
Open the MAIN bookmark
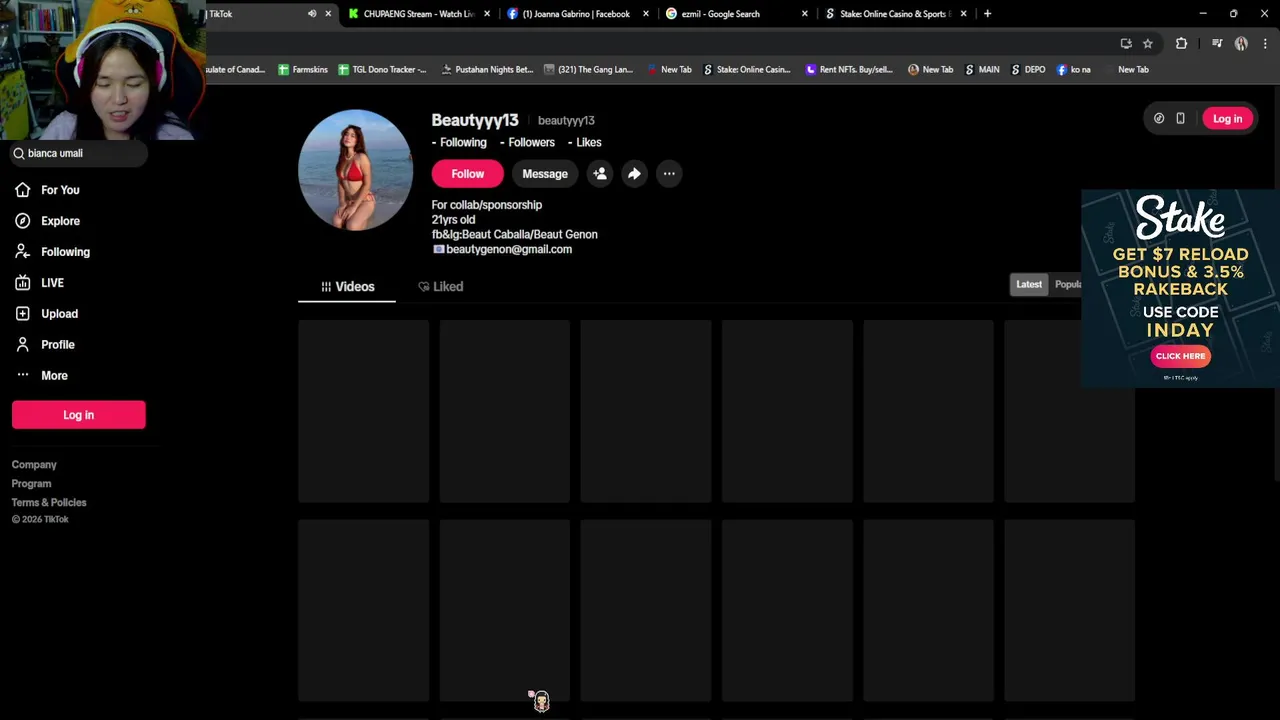[x=982, y=70]
